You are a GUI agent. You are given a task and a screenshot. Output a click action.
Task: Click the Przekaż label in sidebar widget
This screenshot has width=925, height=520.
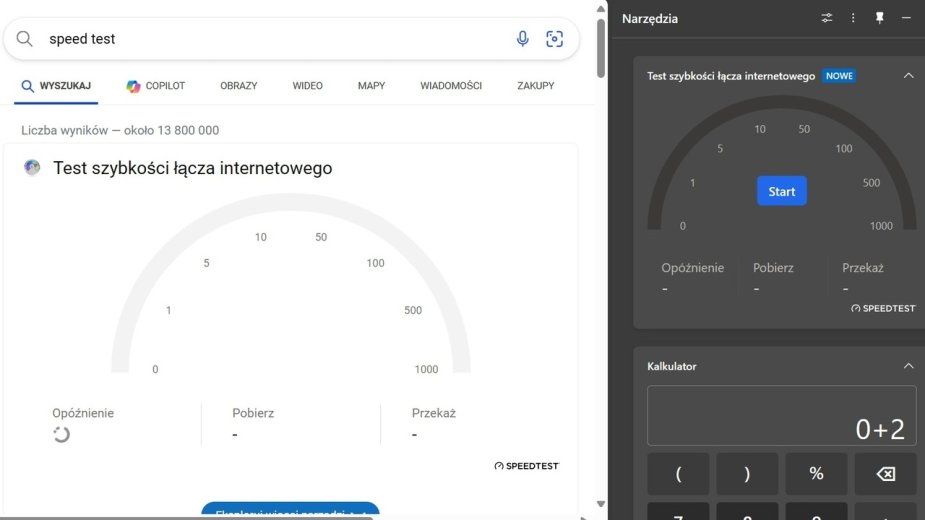862,268
